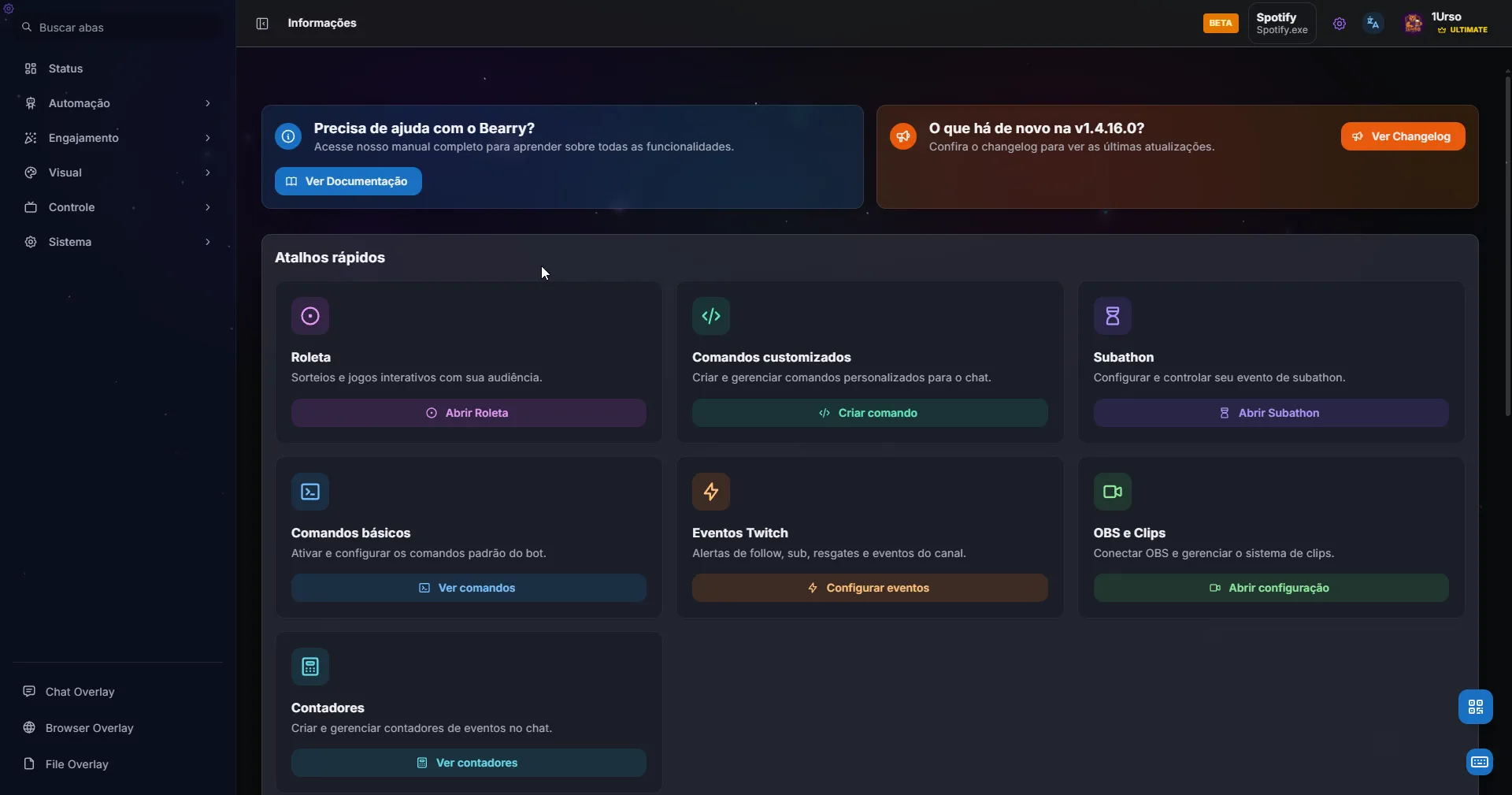Viewport: 1512px width, 795px height.
Task: Open the changelog with Ver Changelog
Action: (x=1403, y=136)
